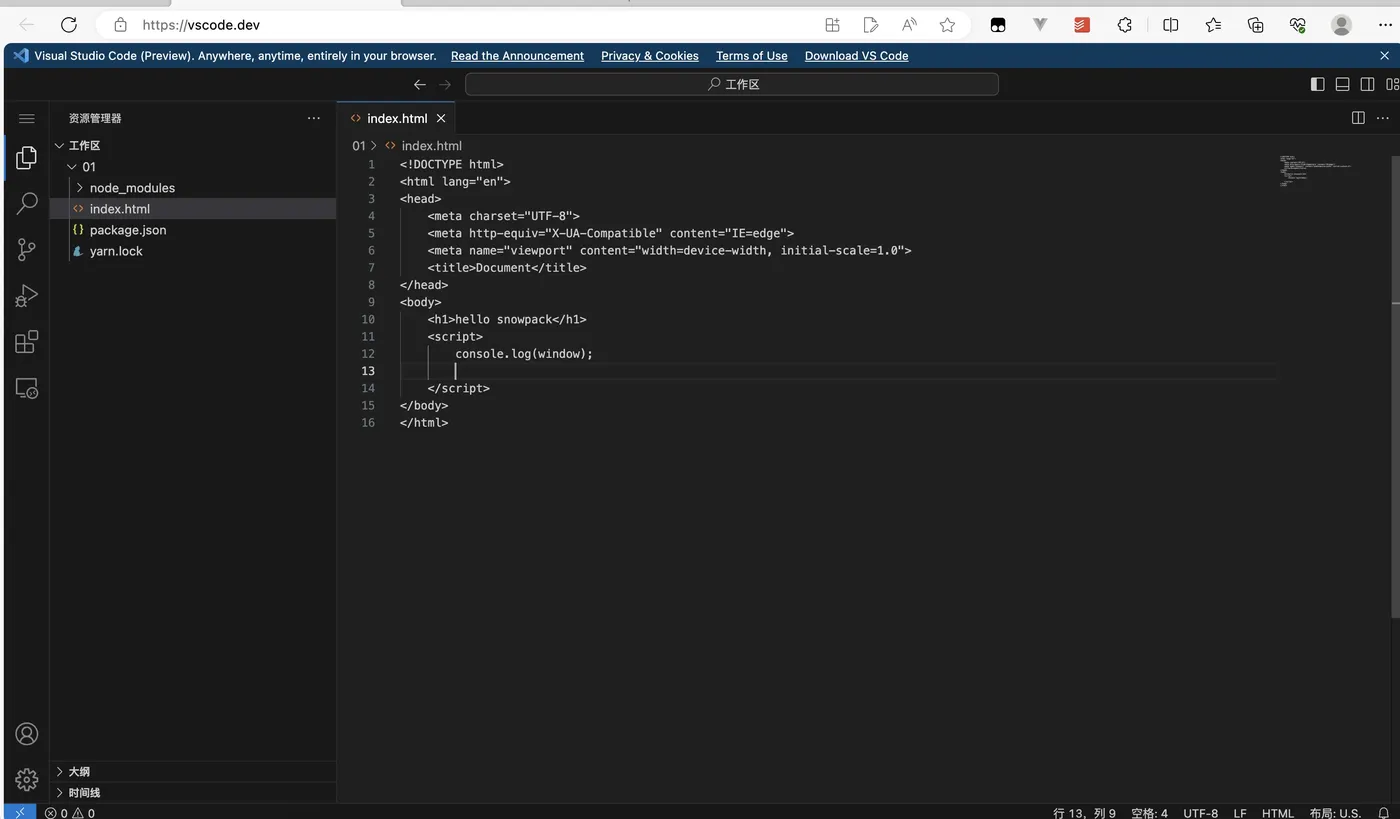Collapse the 工作区 workspace section

(59, 146)
